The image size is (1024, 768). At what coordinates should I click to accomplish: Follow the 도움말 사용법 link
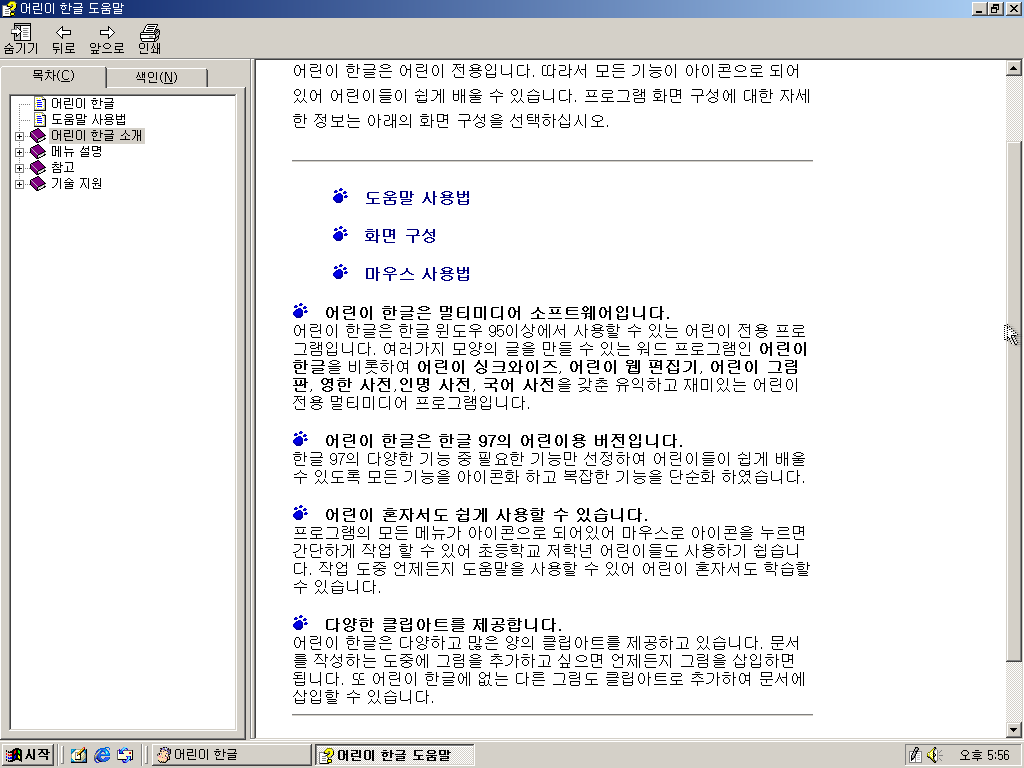pos(417,197)
